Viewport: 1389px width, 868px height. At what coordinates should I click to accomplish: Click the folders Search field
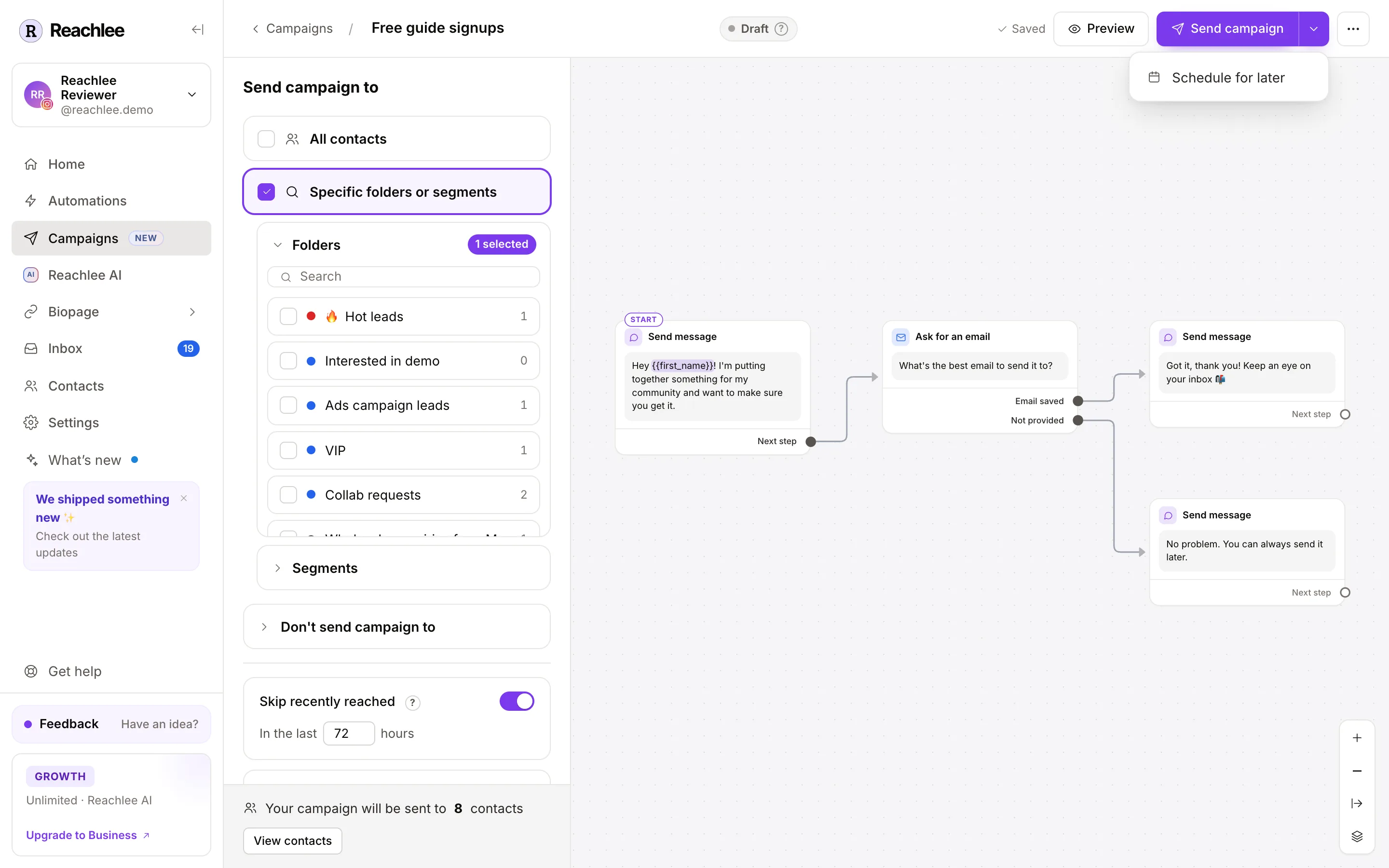point(404,277)
